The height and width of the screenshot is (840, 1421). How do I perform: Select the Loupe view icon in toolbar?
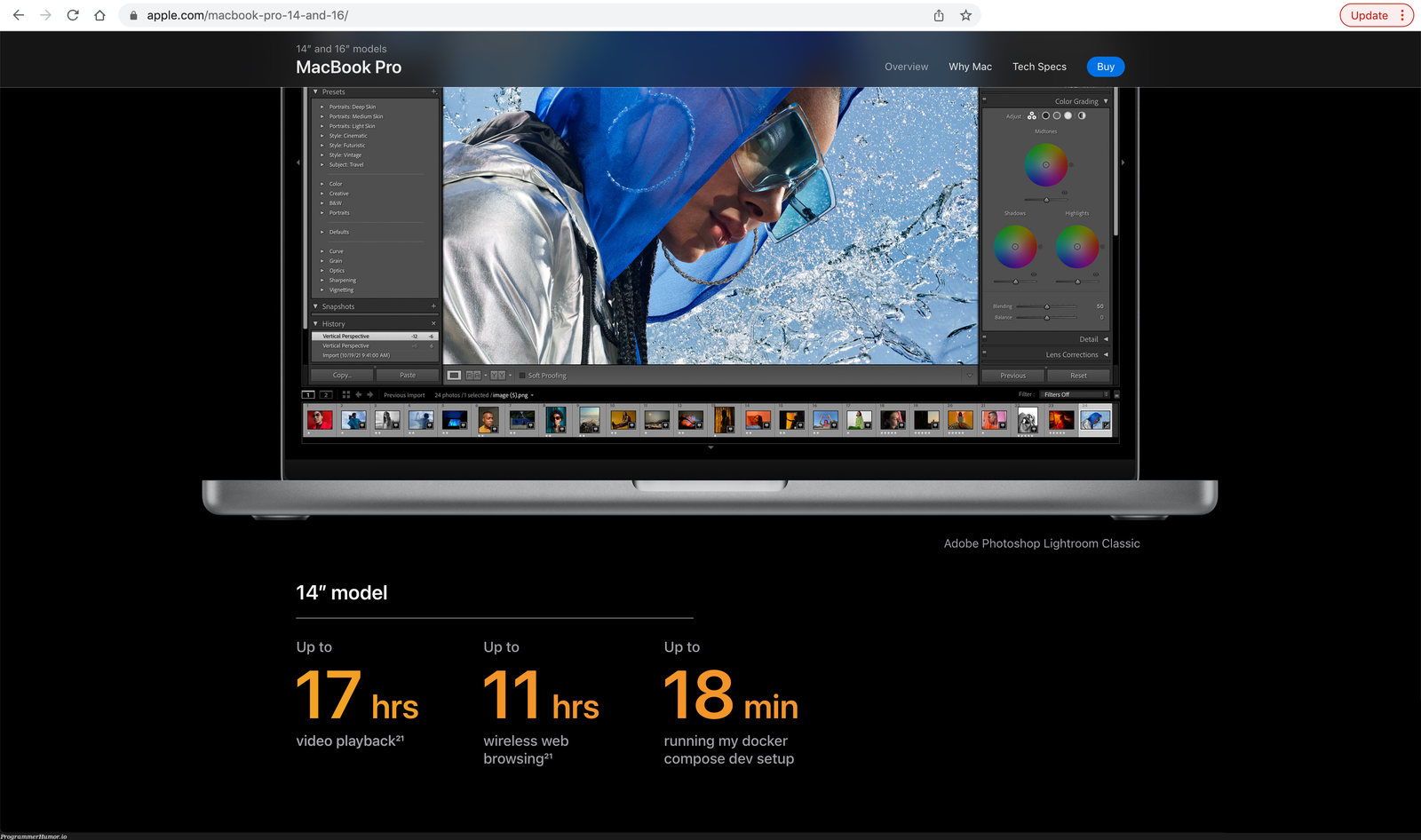[454, 375]
